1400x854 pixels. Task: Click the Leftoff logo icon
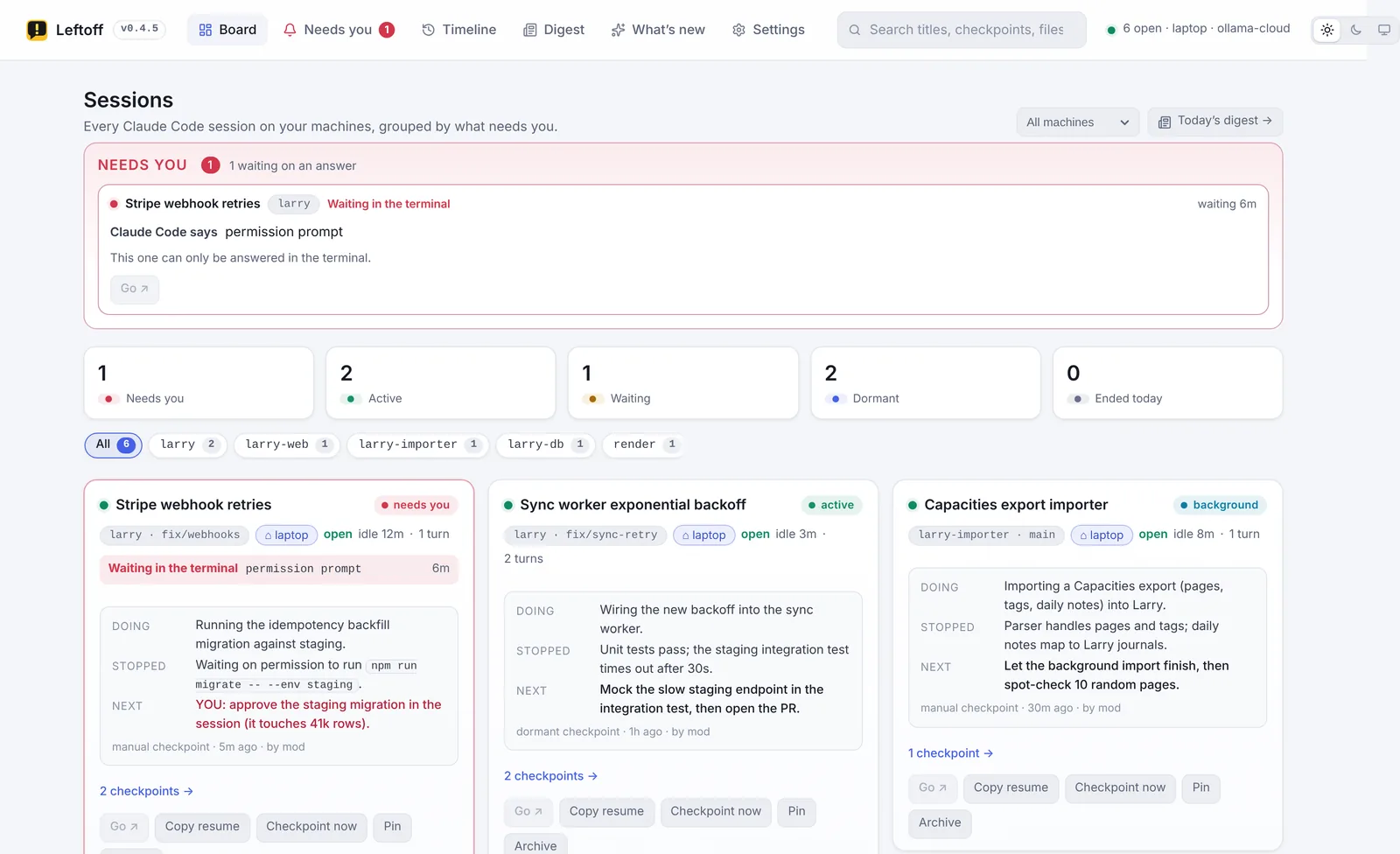pyautogui.click(x=37, y=30)
